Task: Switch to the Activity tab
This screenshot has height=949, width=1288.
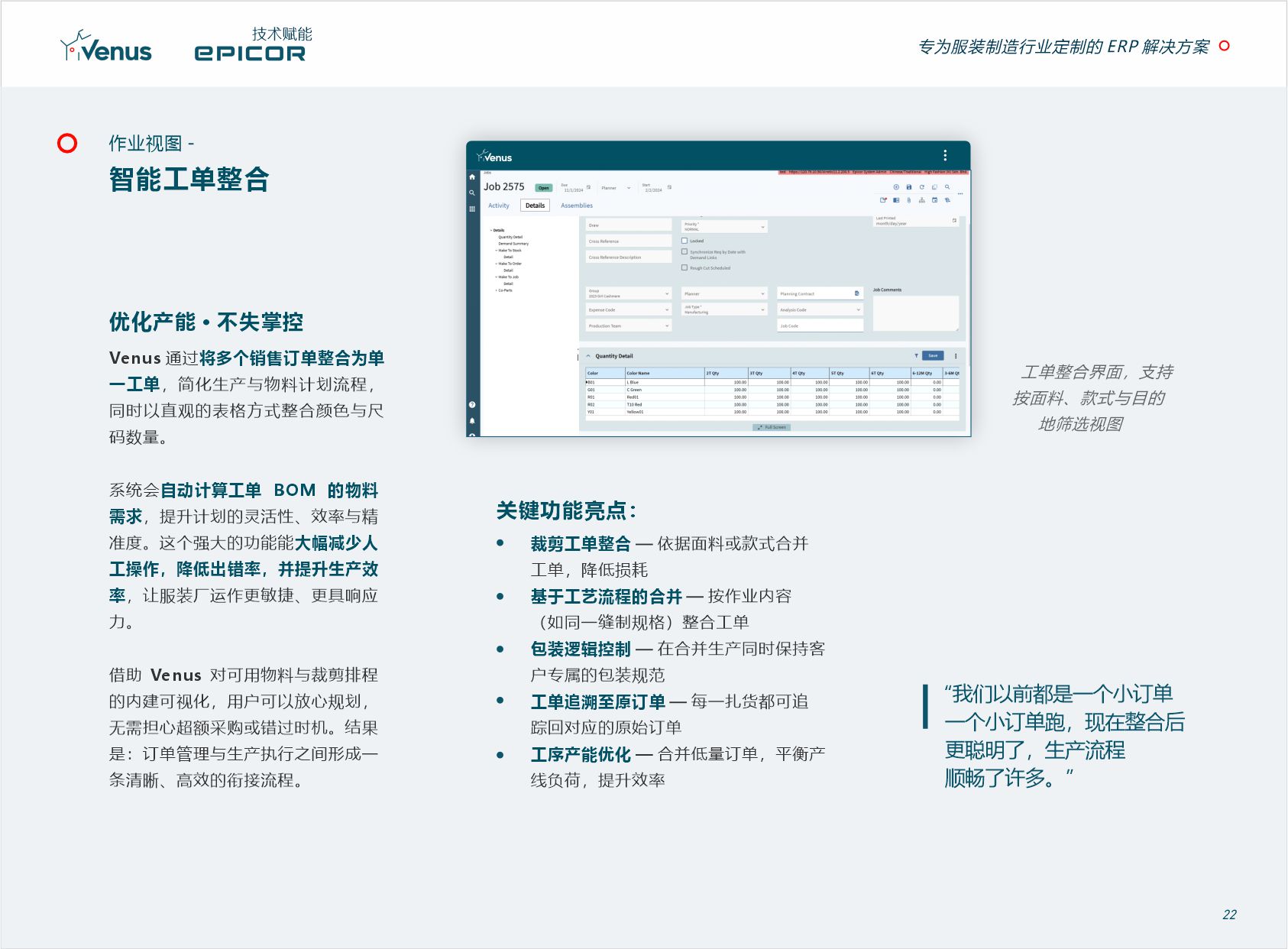Action: pos(499,206)
